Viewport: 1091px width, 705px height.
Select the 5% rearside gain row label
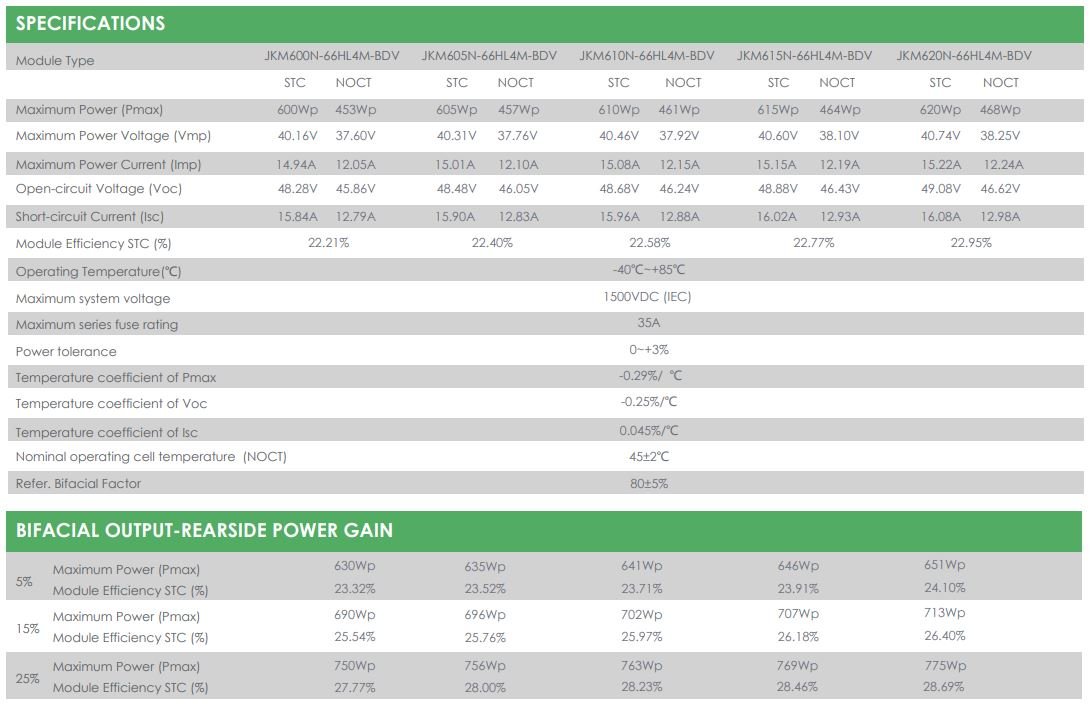[24, 582]
